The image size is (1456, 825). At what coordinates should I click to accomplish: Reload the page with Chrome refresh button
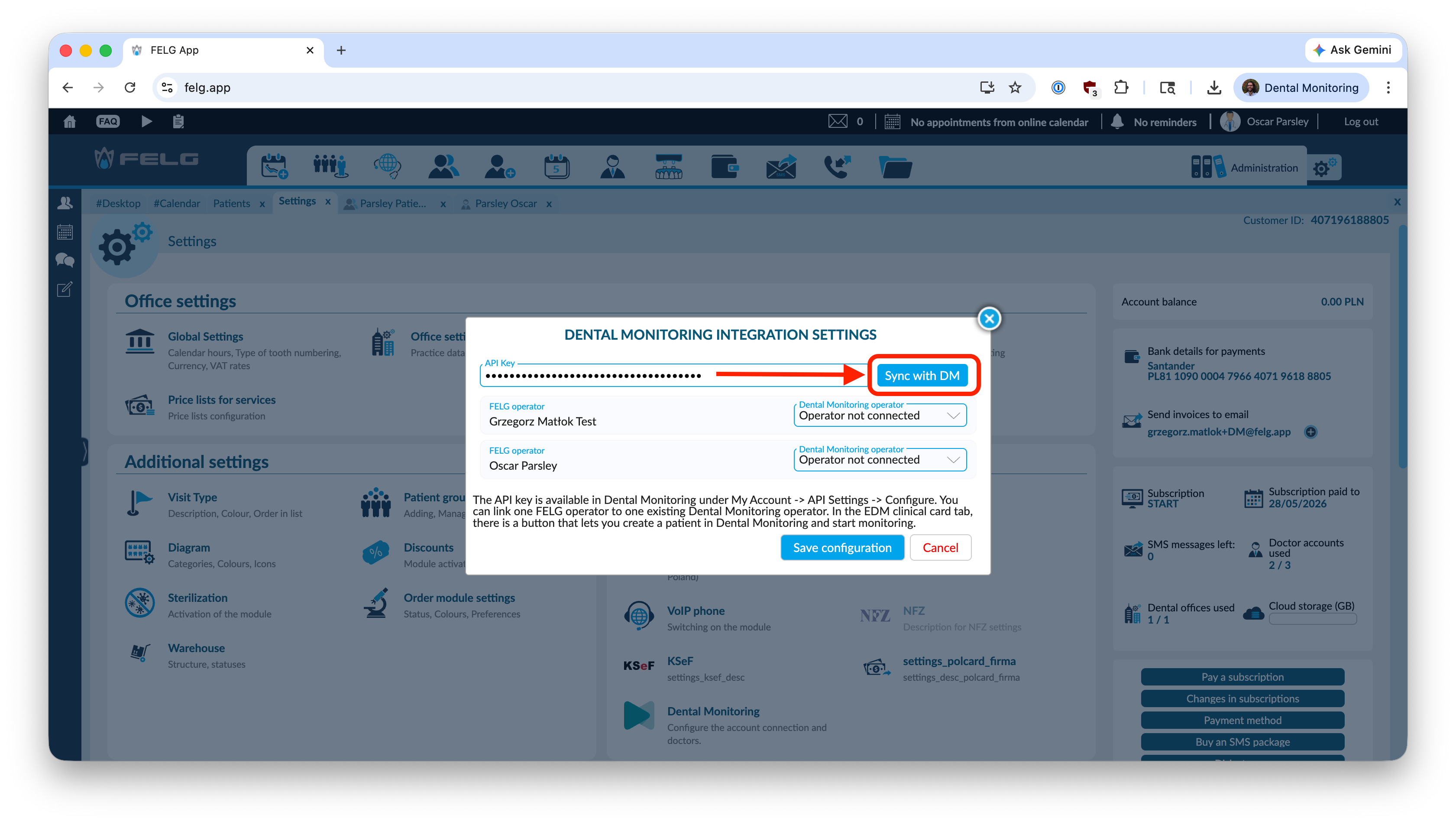pos(129,87)
